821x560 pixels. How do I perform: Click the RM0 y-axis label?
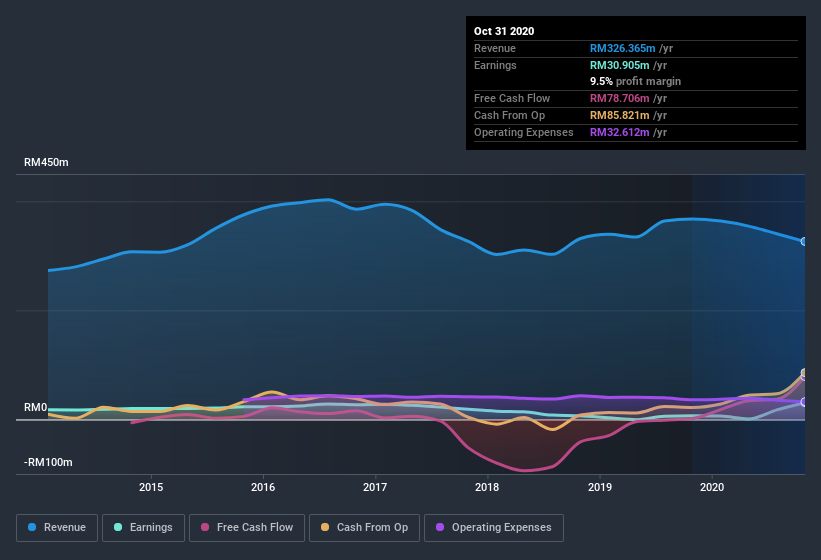point(36,407)
